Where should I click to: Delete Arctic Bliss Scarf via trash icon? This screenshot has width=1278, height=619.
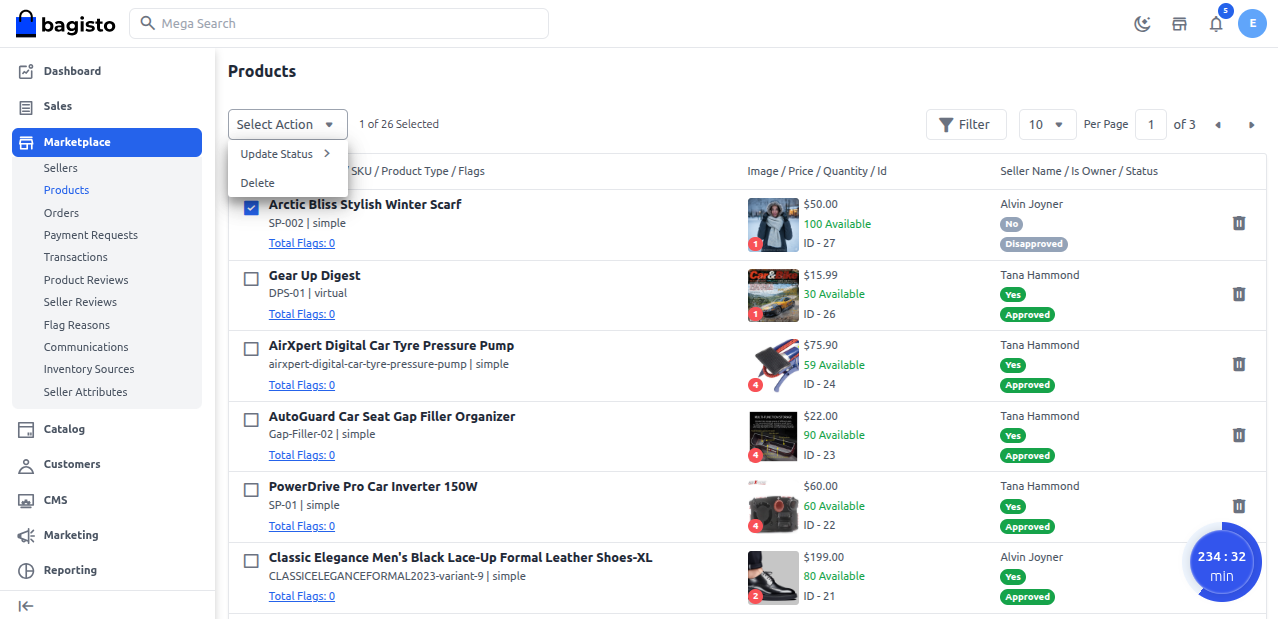[x=1238, y=223]
